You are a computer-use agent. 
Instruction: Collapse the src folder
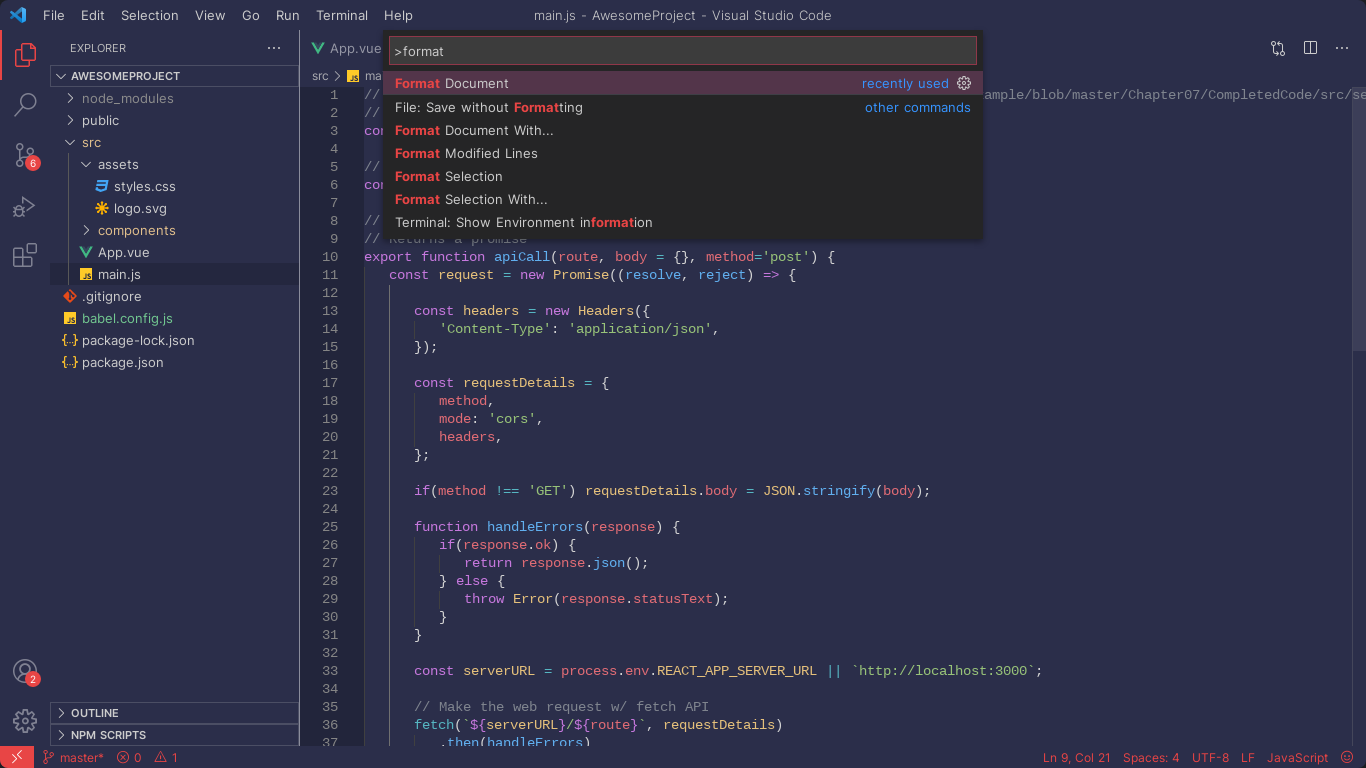click(x=174, y=142)
